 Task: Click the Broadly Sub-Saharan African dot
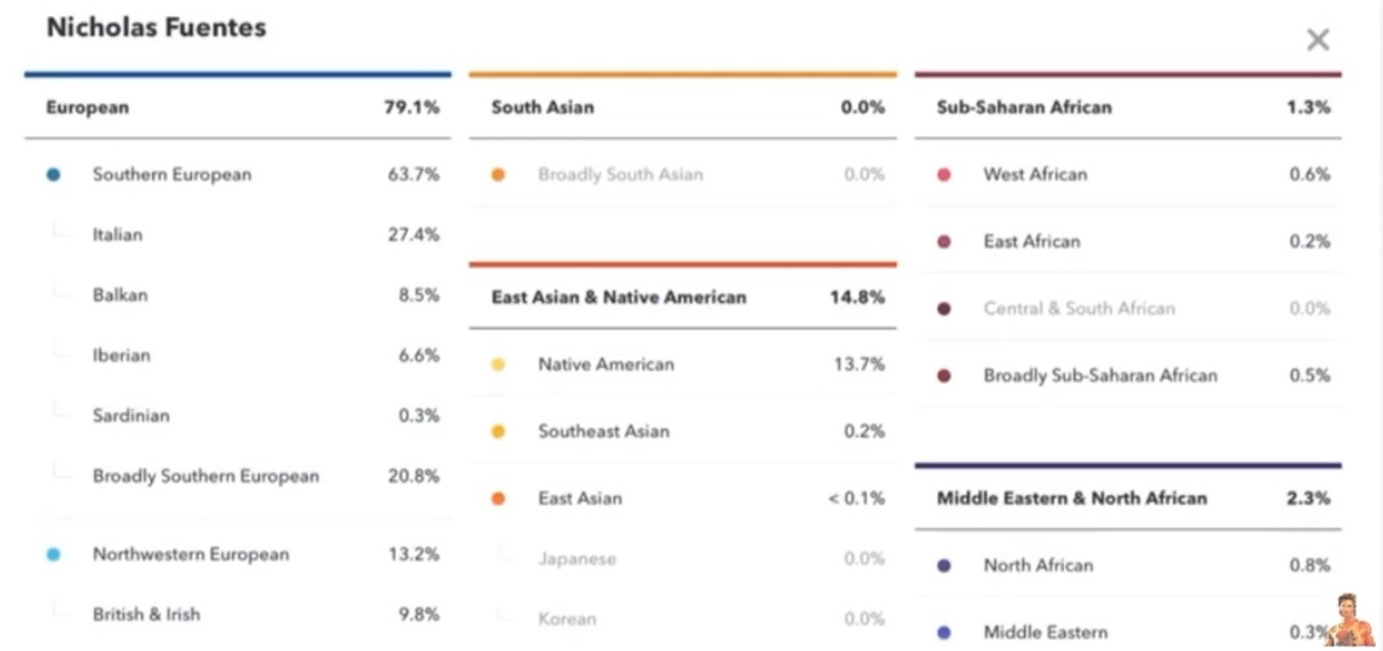pos(944,376)
